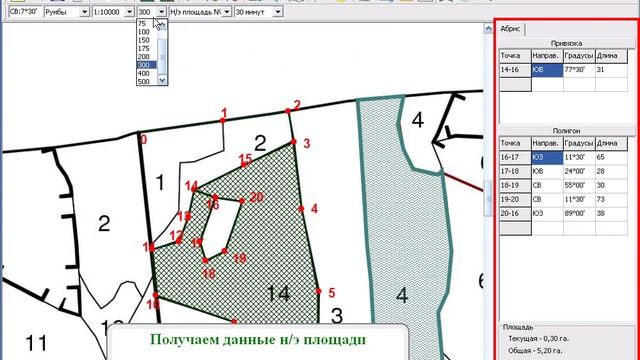
Task: Select the length cell 65
Action: point(611,157)
